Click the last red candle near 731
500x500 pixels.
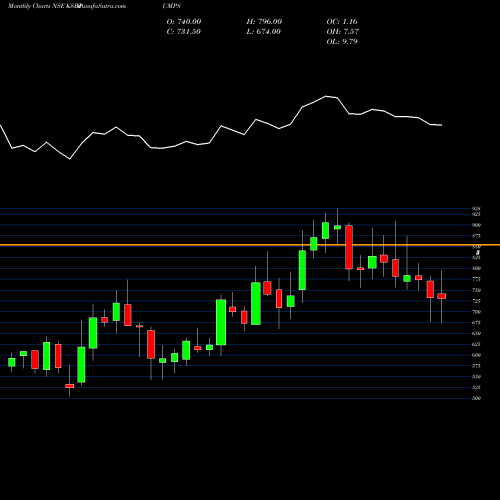pos(442,296)
